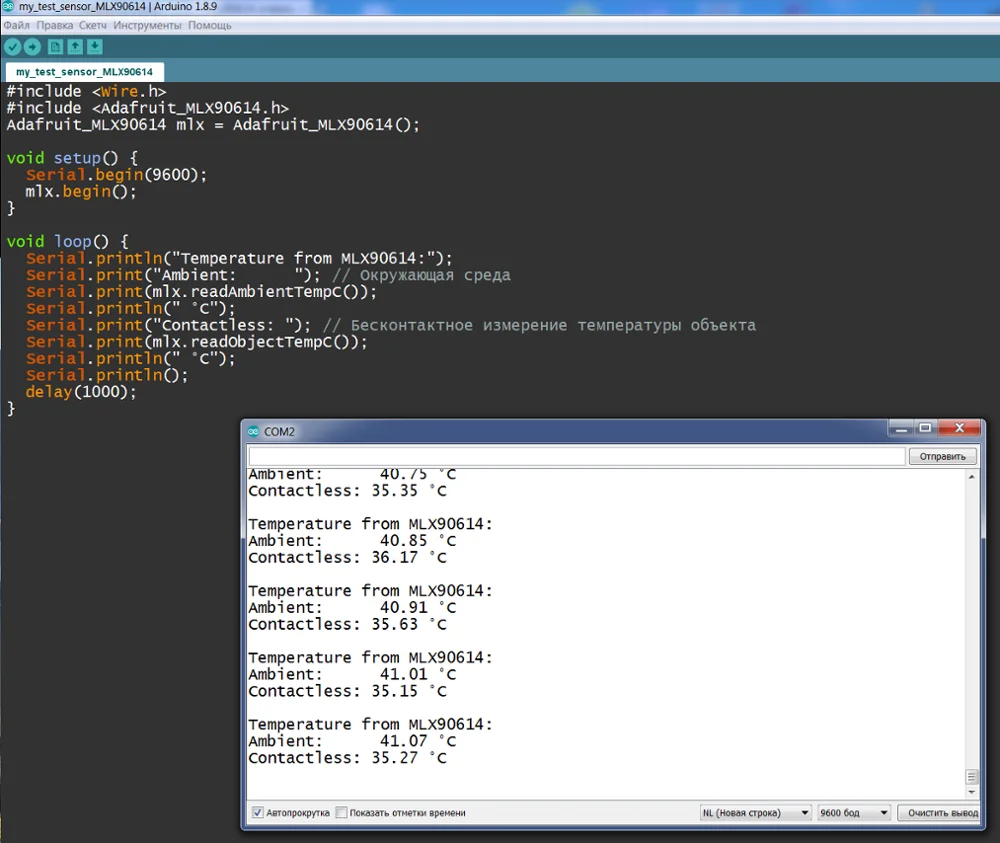Select the my_test_sensor_MLX90614 tab
Image resolution: width=1000 pixels, height=843 pixels.
point(84,72)
